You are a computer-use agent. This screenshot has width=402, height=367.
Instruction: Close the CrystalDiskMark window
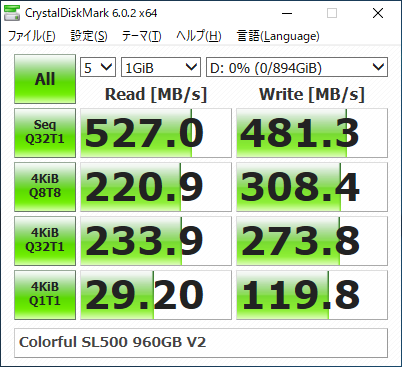378,13
